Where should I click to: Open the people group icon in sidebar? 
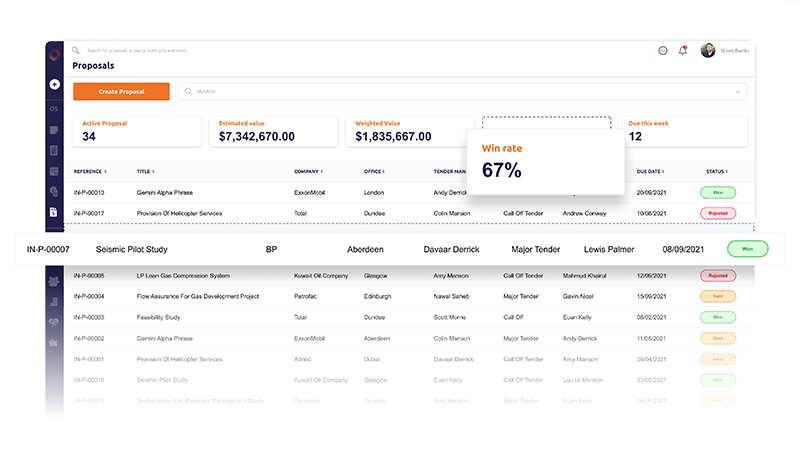[x=54, y=281]
